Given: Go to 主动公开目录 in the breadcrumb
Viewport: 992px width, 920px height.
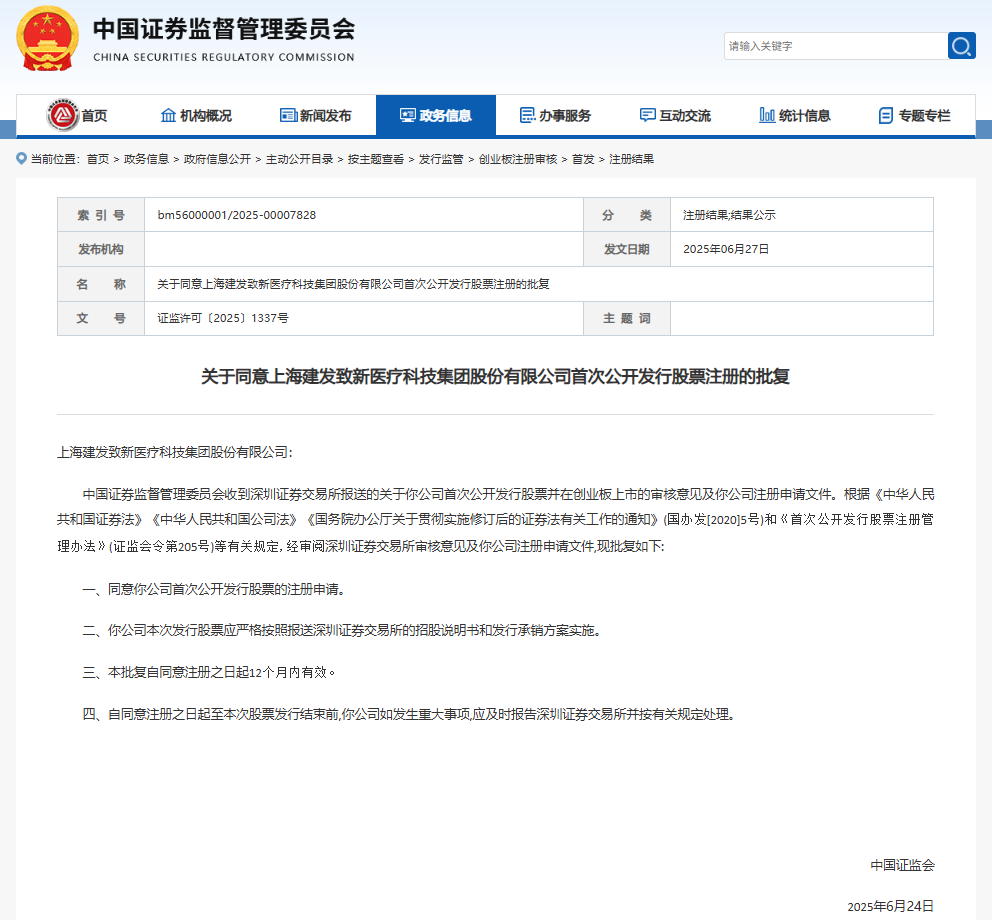Looking at the screenshot, I should click(x=299, y=159).
